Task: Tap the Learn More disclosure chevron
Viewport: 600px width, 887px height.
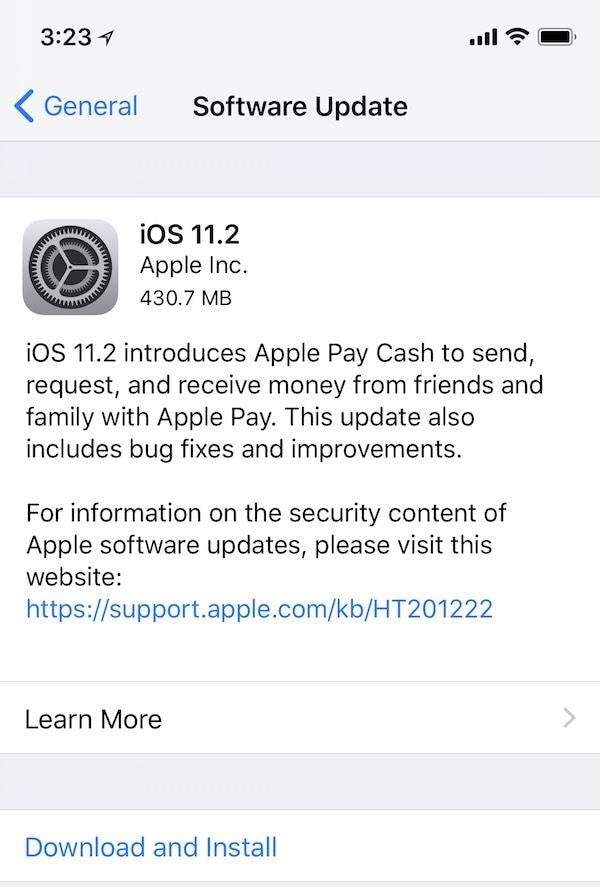Action: (x=569, y=718)
